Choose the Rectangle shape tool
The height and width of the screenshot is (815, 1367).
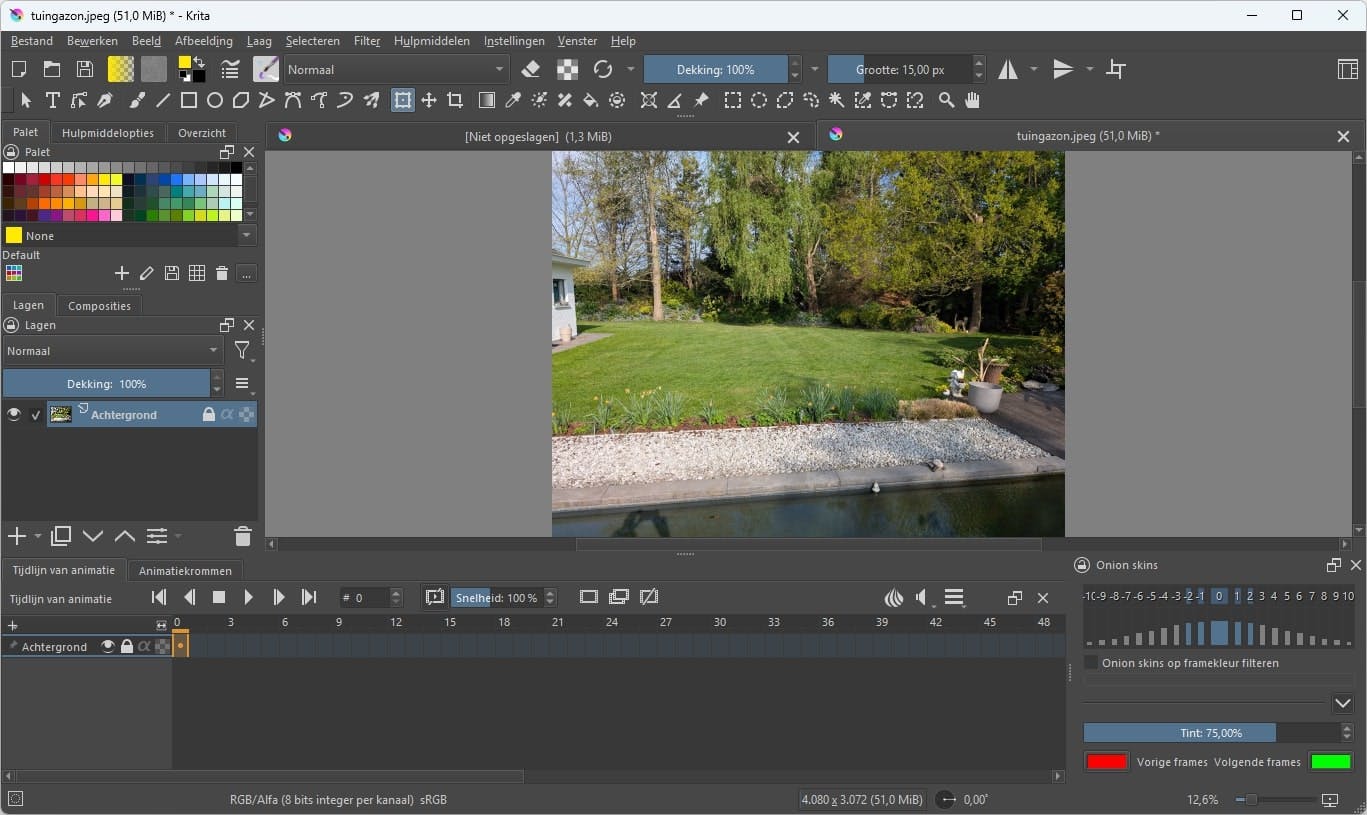click(x=188, y=100)
